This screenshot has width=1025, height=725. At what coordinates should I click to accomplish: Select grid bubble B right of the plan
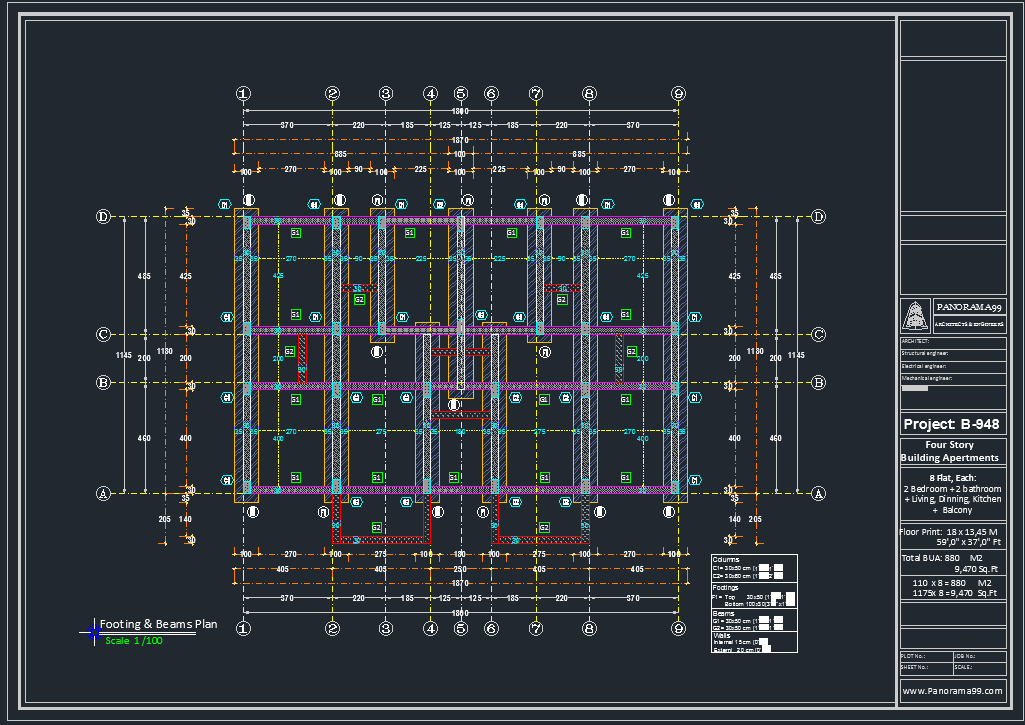coord(818,383)
